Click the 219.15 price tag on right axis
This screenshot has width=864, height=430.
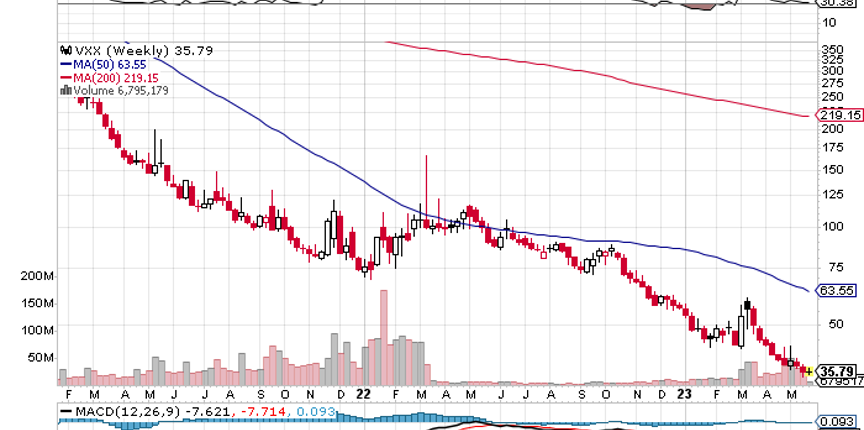[840, 116]
